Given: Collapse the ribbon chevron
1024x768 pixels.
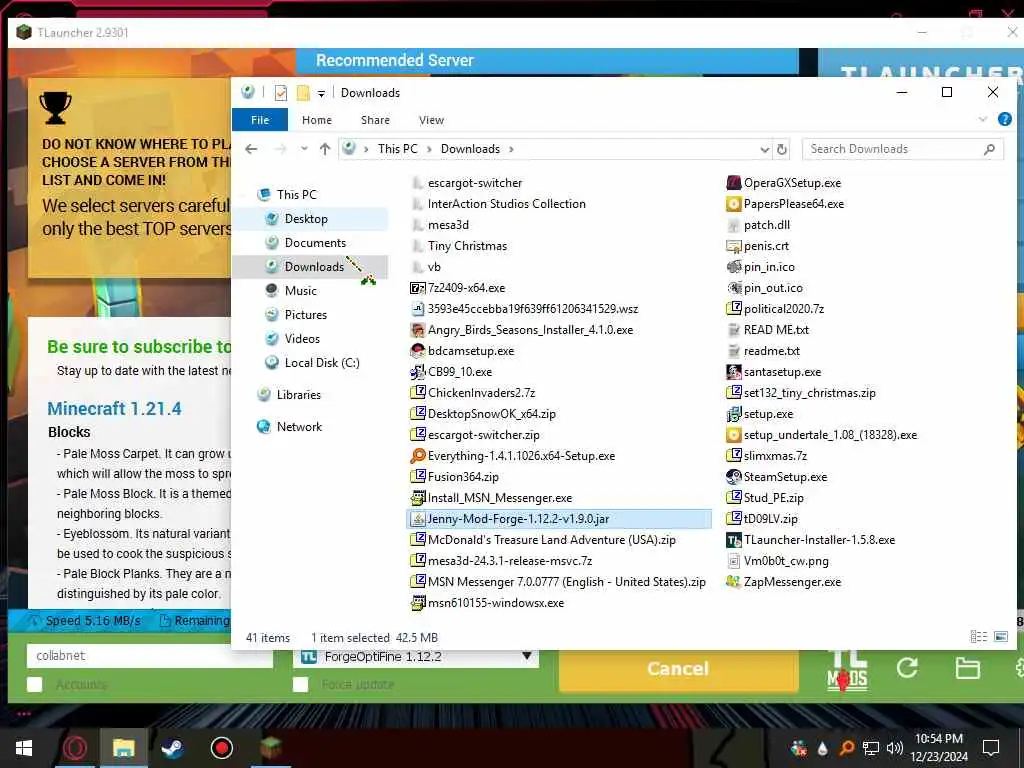Looking at the screenshot, I should 983,120.
